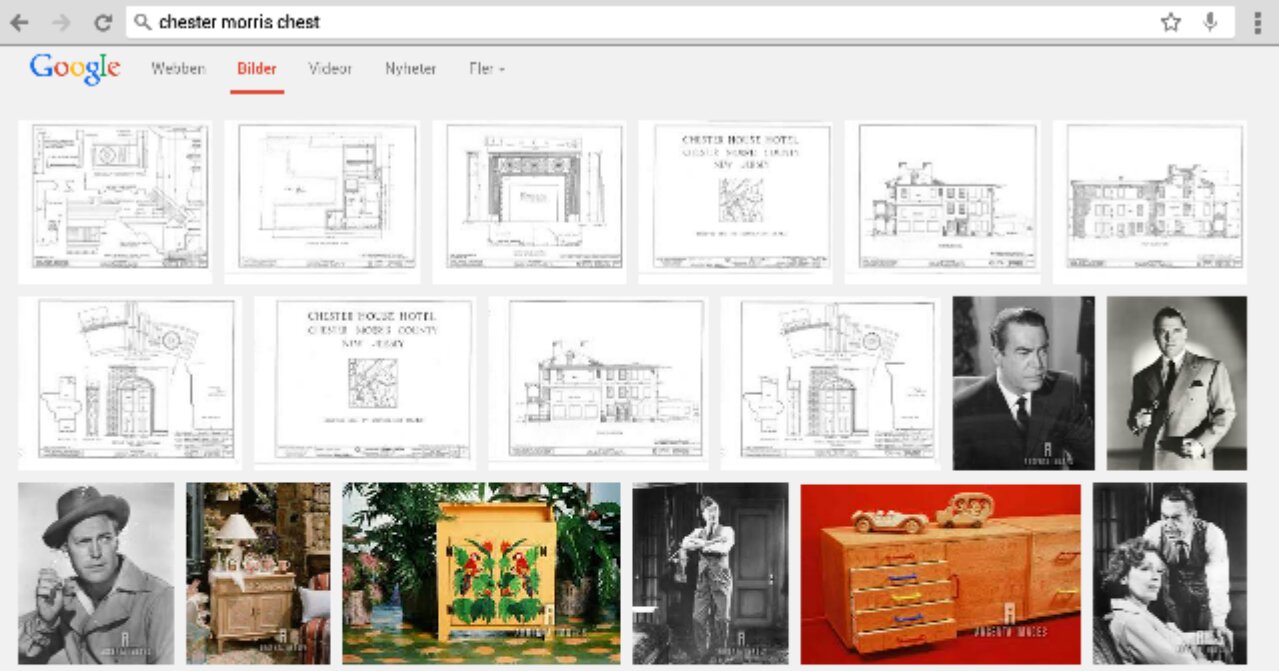
Task: Select the wooden dresser on red background
Action: coord(940,574)
